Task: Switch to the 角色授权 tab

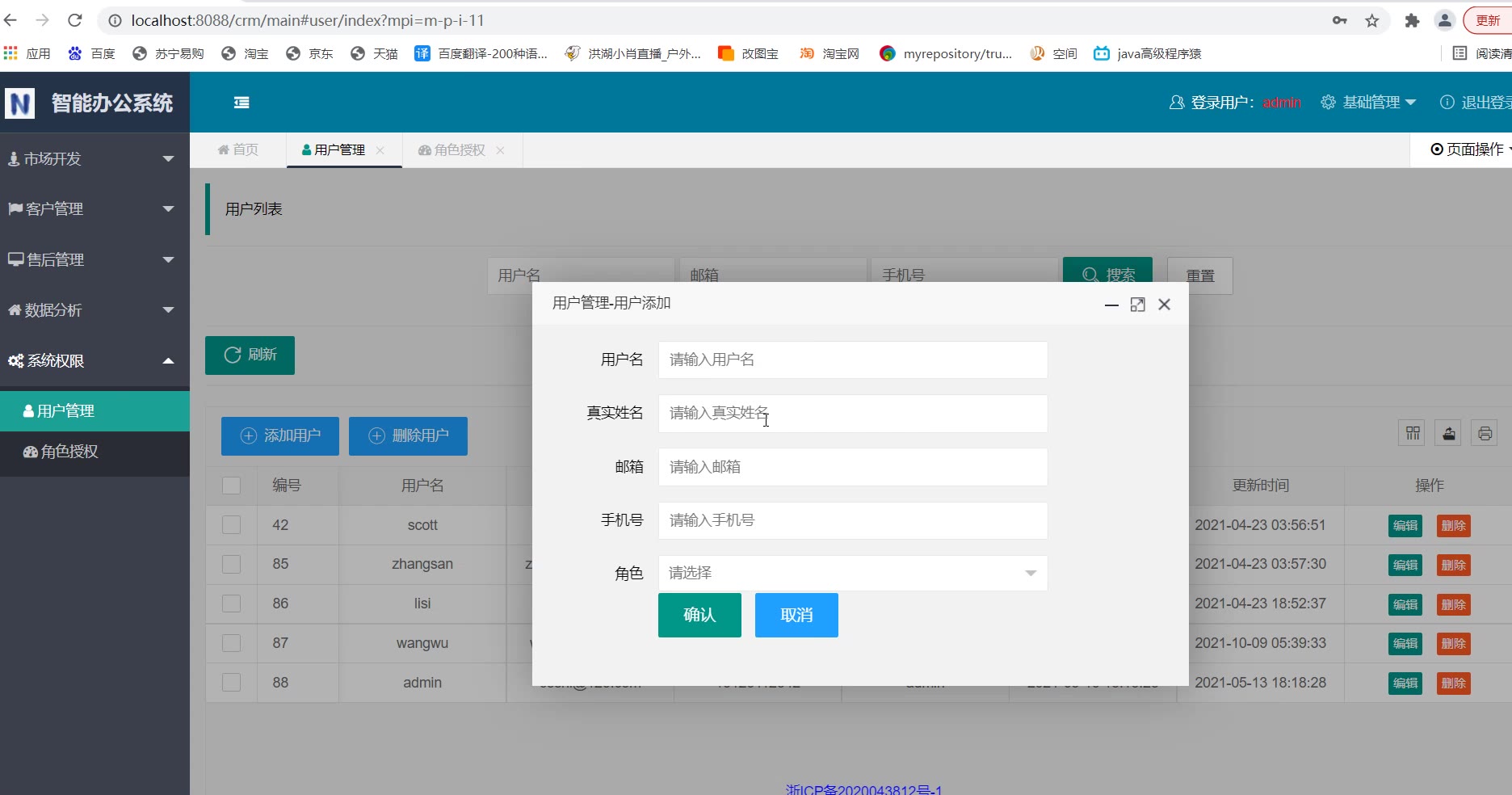Action: coord(459,150)
